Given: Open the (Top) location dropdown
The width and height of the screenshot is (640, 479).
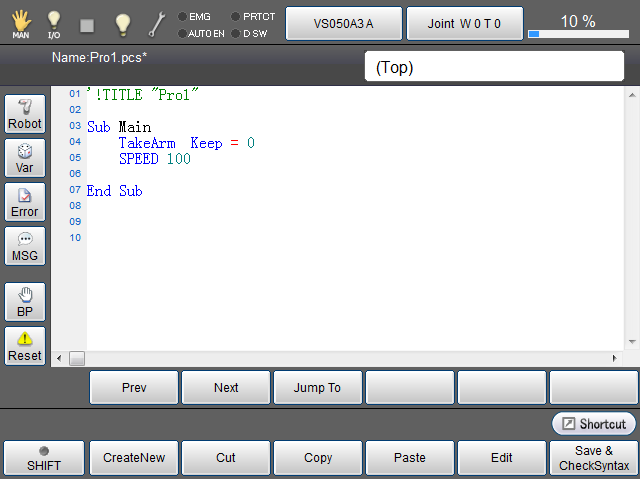Looking at the screenshot, I should pos(494,67).
